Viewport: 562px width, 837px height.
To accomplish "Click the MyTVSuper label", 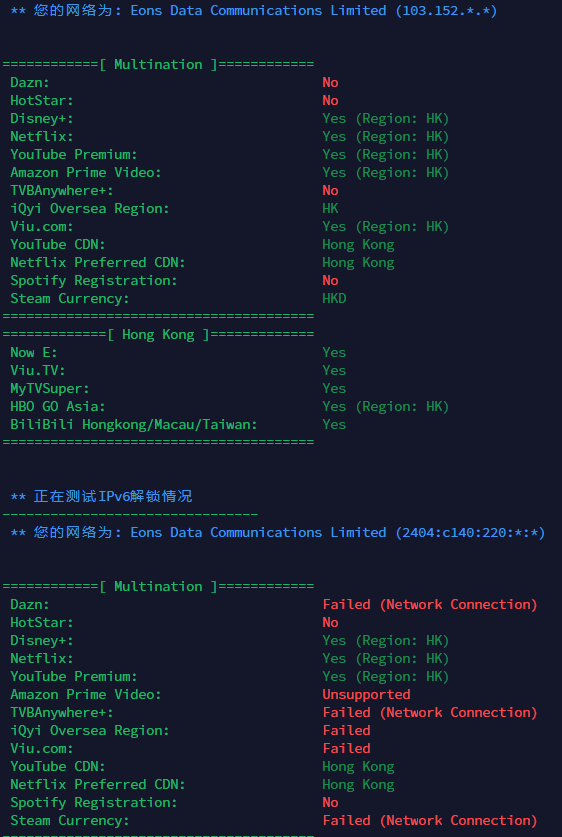I will 50,389.
